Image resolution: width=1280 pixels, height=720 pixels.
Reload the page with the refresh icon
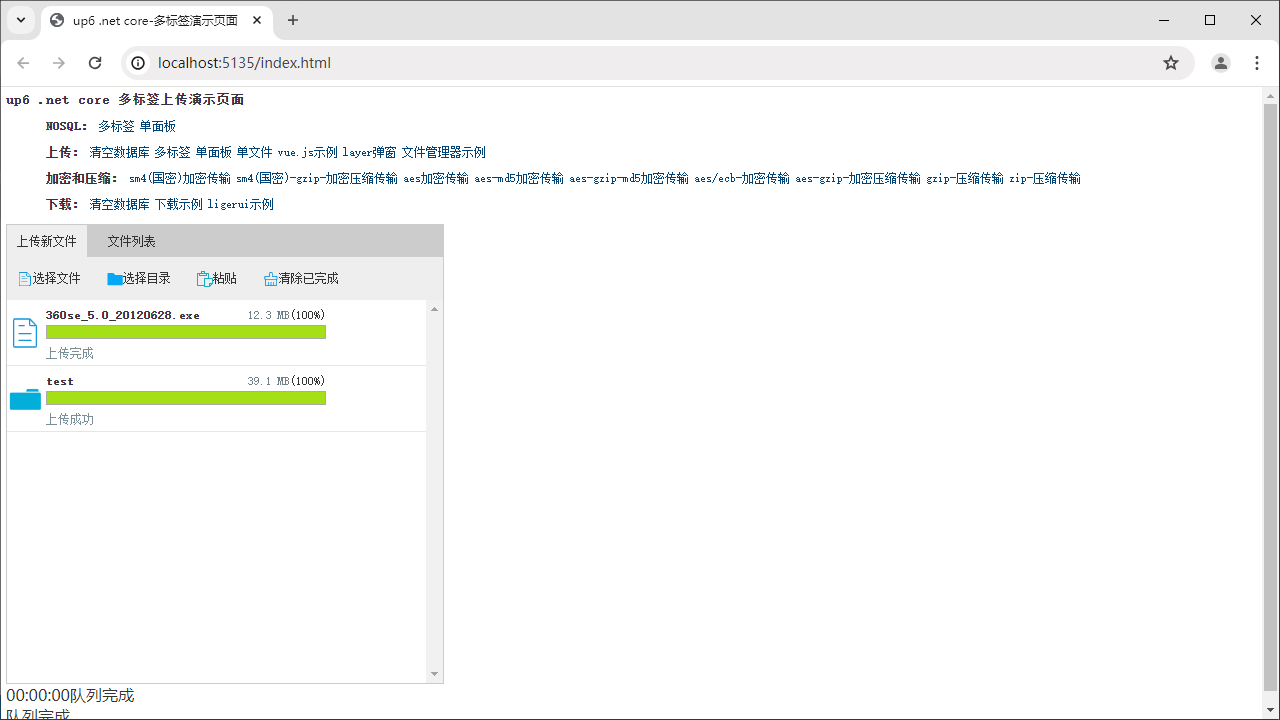95,63
